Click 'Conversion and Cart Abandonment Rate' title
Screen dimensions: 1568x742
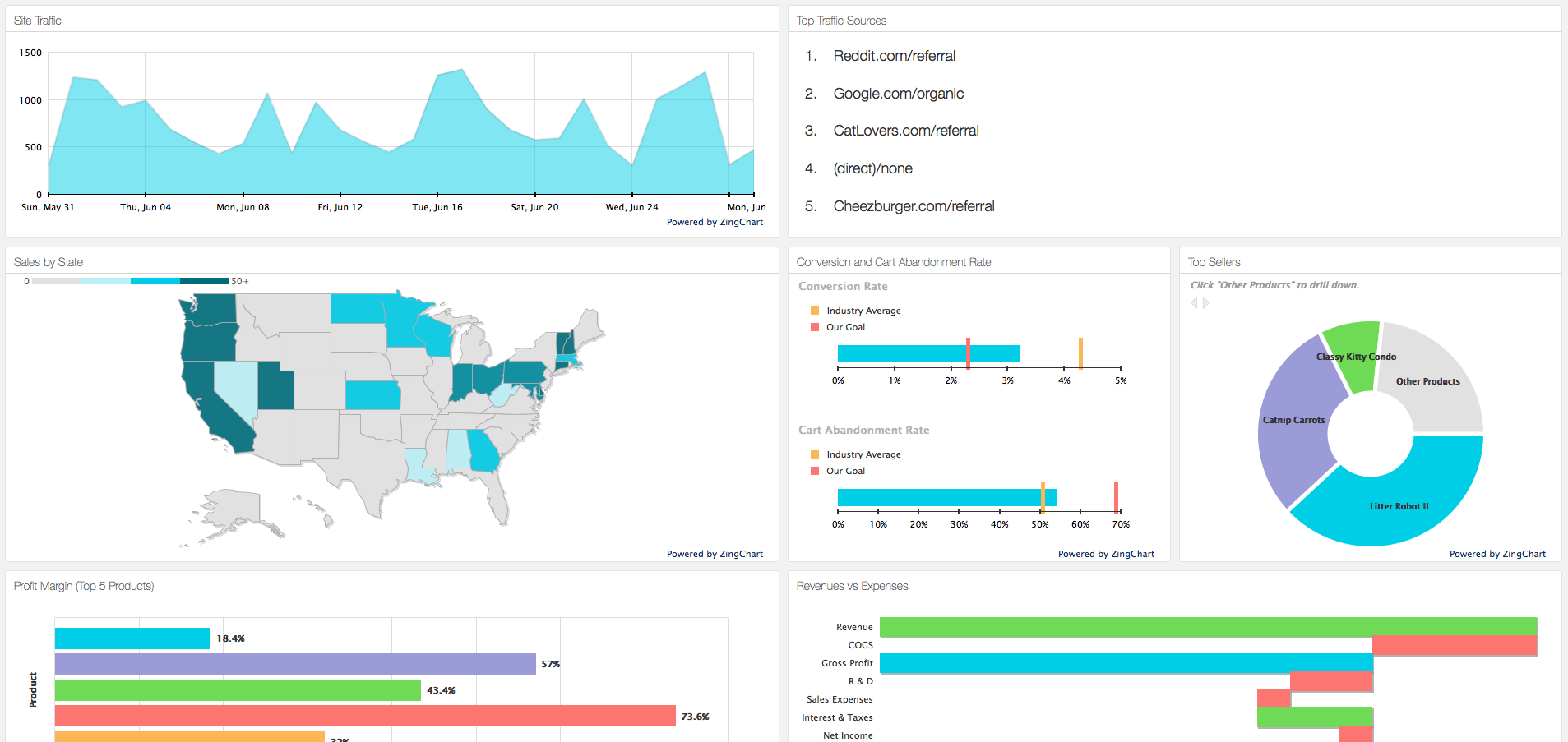[894, 262]
